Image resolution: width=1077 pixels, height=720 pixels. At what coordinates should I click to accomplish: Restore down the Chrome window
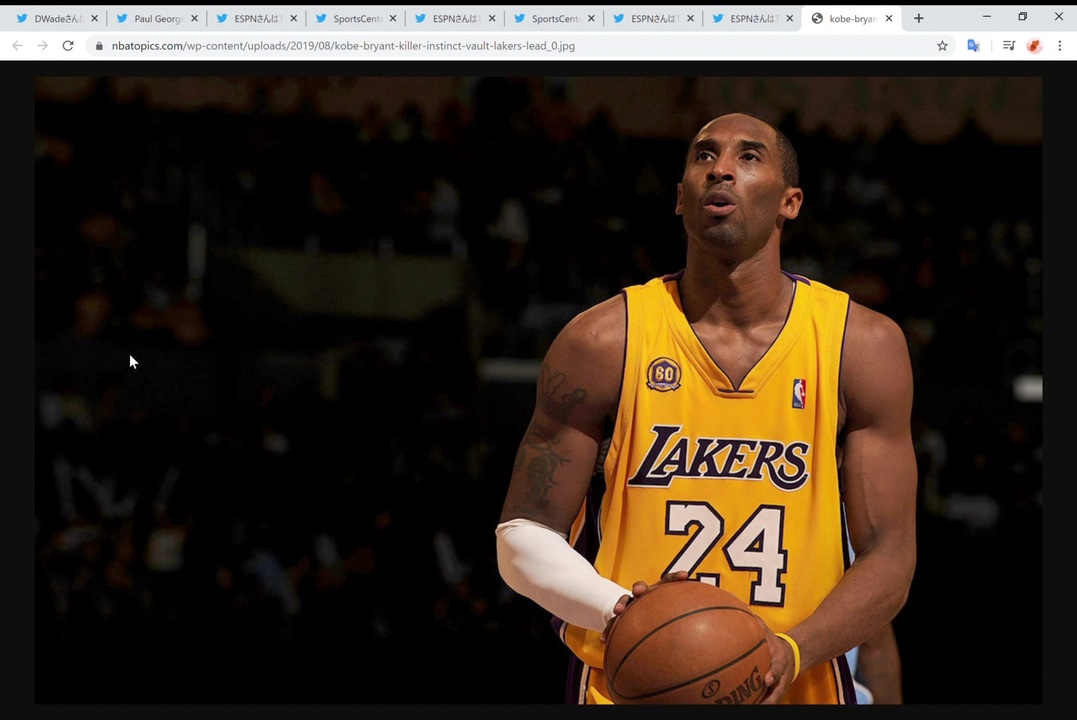(1023, 16)
